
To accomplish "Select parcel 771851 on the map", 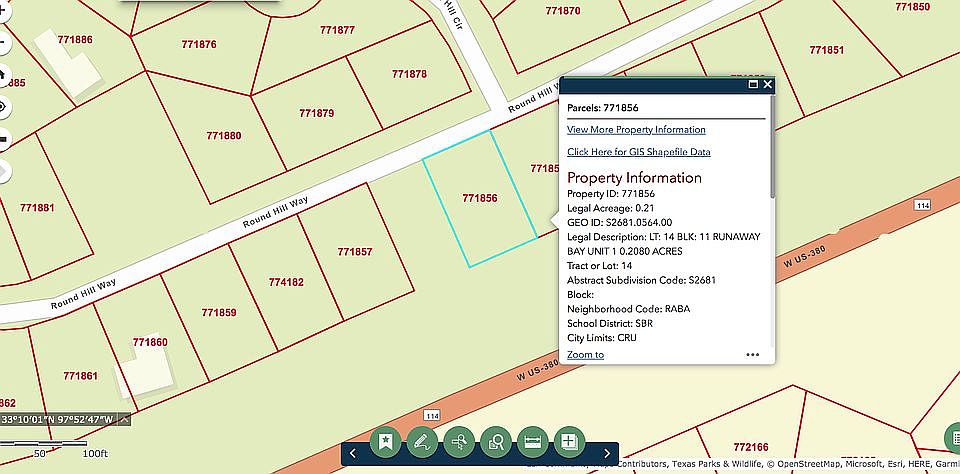I will 827,50.
